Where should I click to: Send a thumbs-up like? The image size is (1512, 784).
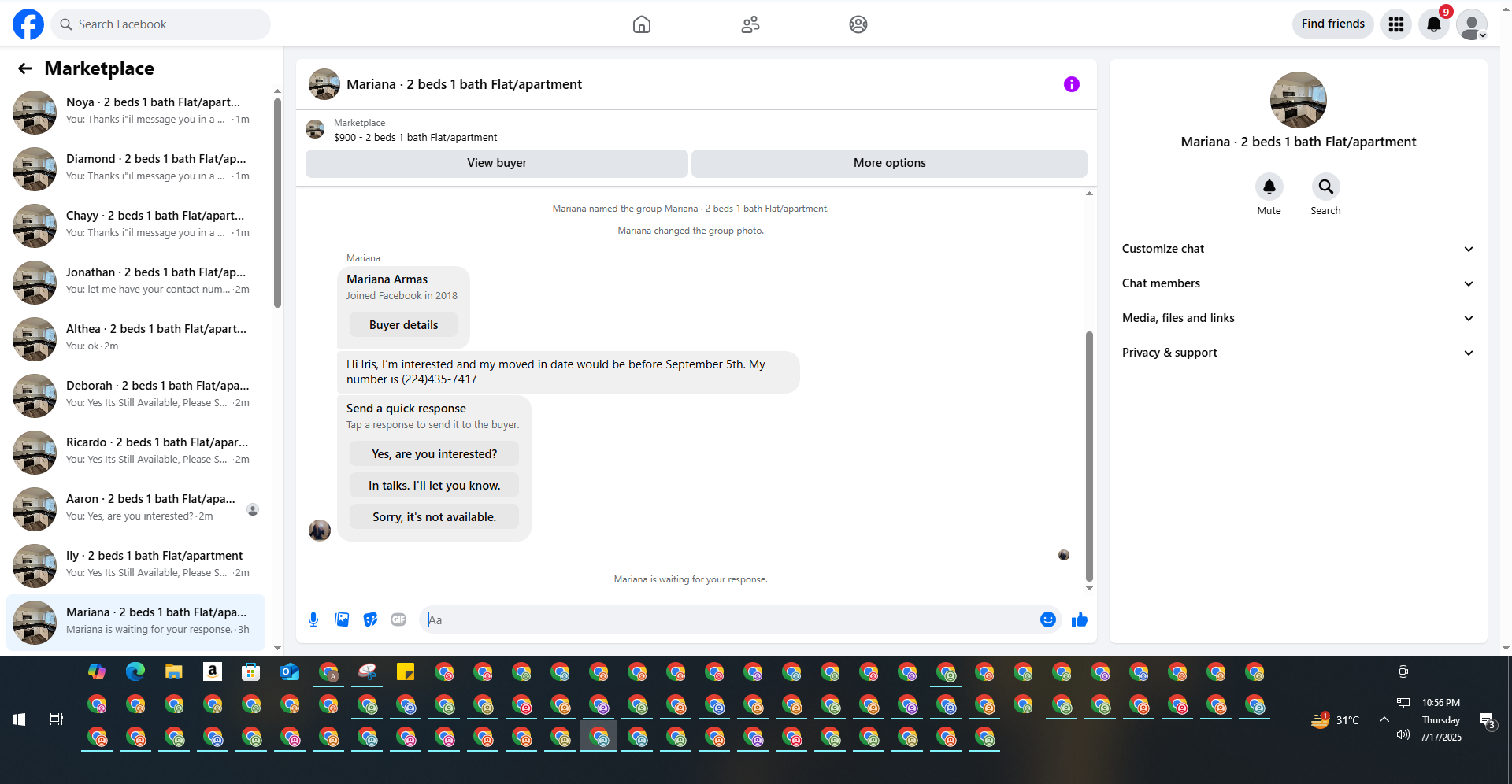point(1080,619)
